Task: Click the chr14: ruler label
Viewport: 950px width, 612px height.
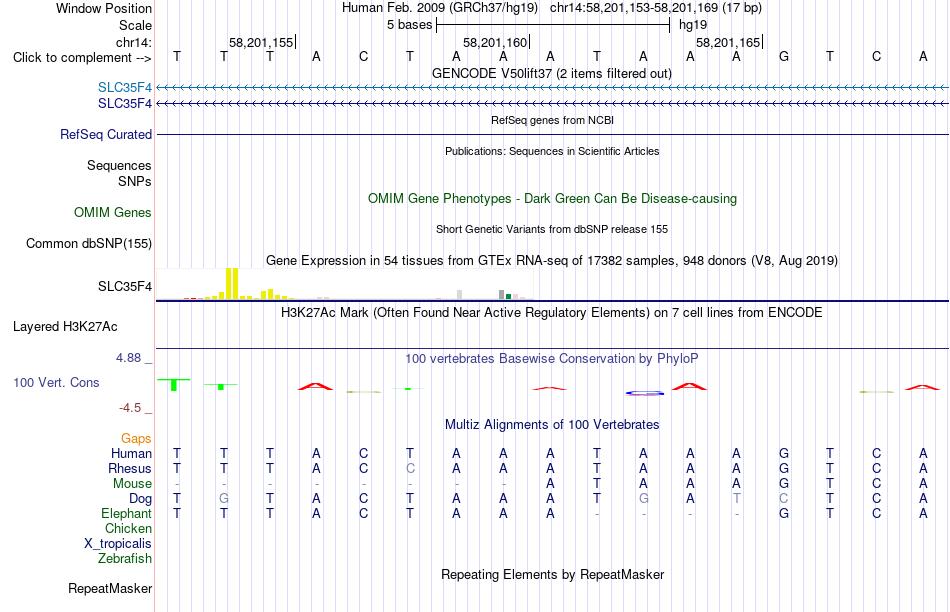Action: [x=134, y=42]
